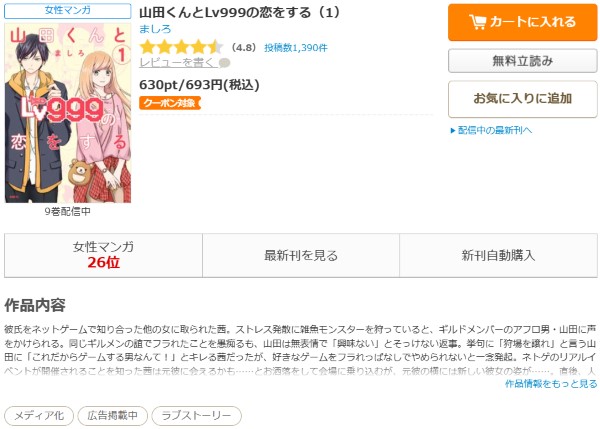Open the 投稿数1,390件 reviews link
This screenshot has height=429, width=600.
[296, 48]
